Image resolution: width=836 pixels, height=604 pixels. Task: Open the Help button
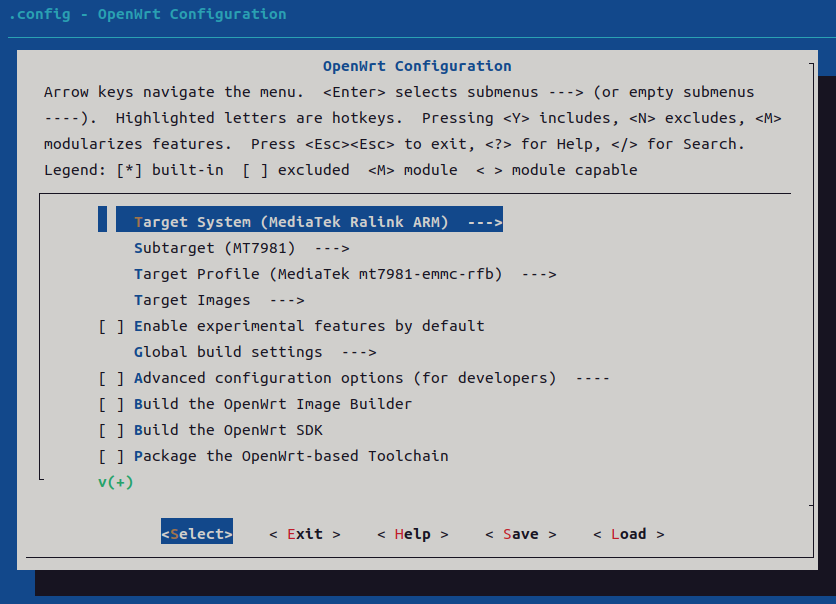coord(413,534)
